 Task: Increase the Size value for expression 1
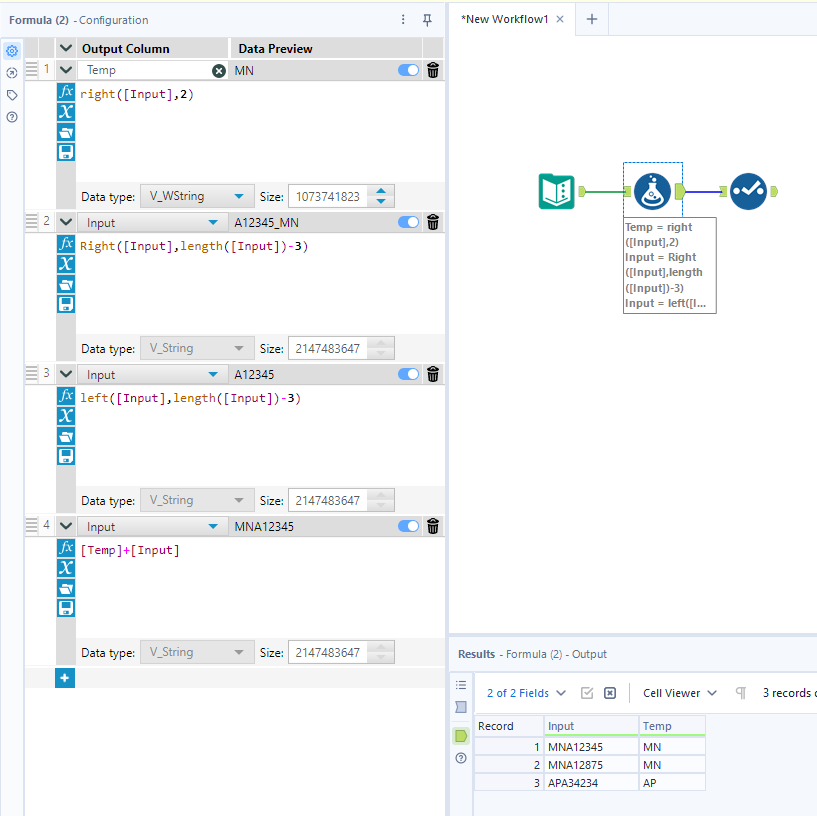tap(381, 191)
